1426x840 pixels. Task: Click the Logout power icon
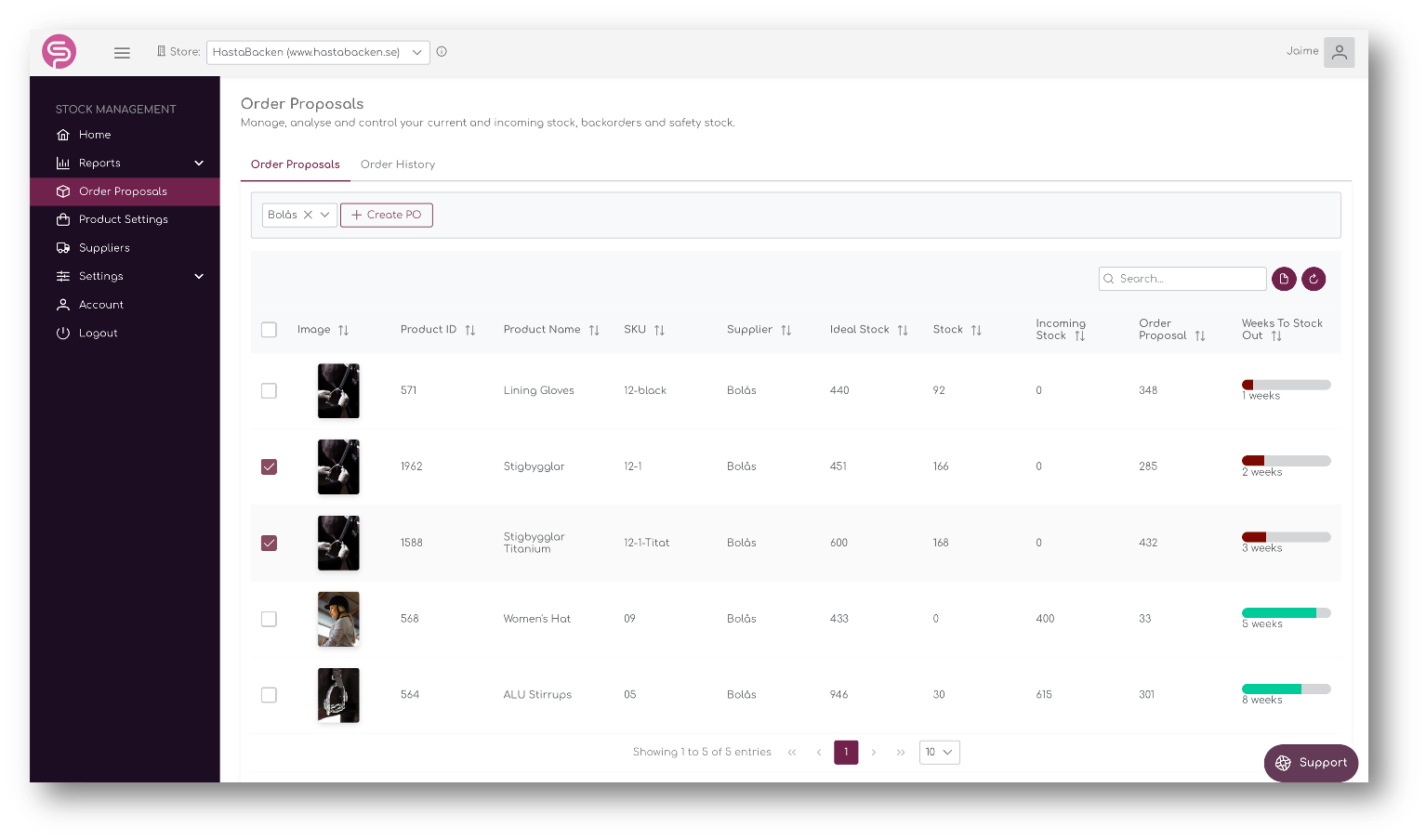click(x=62, y=333)
